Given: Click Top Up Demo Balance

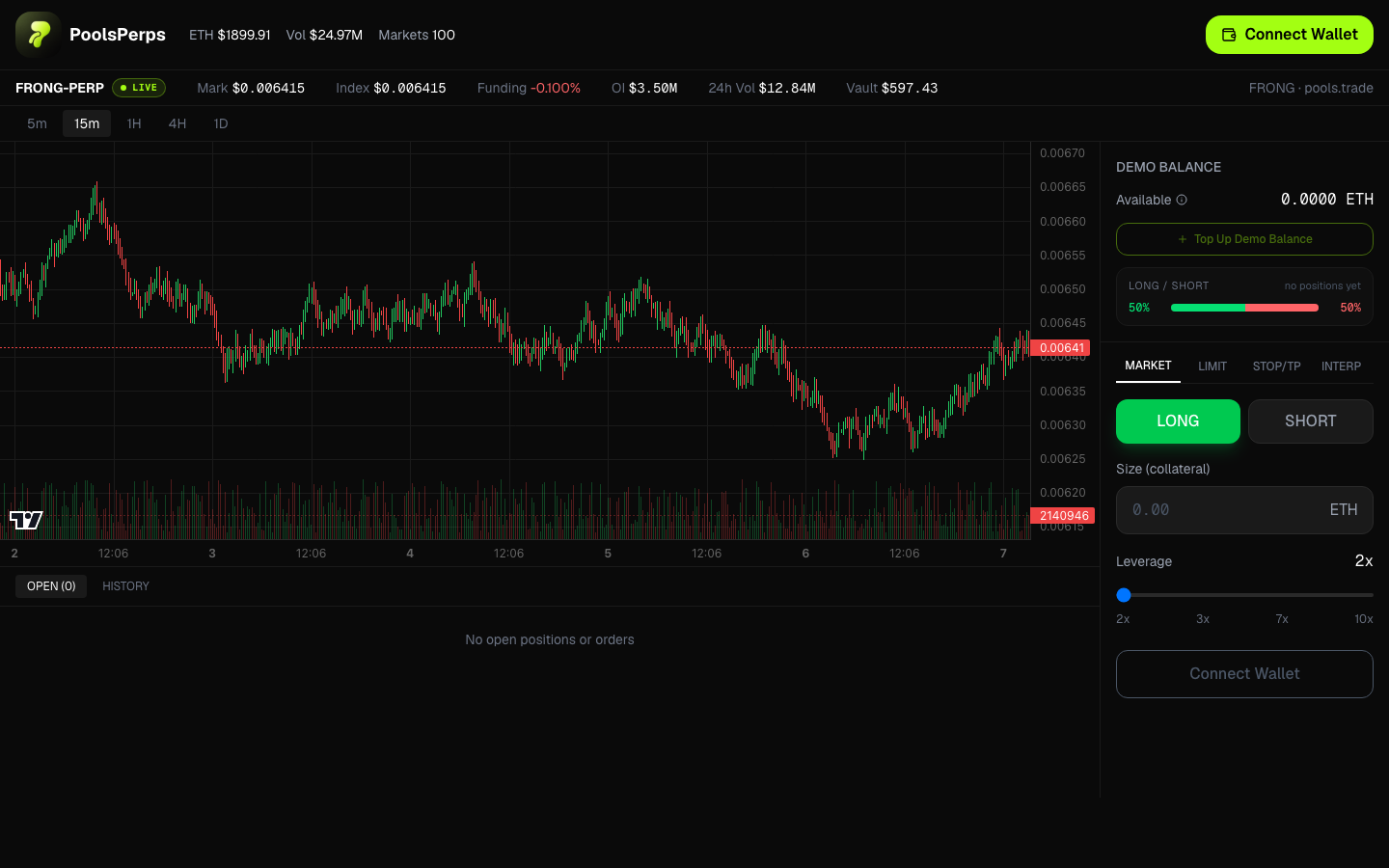Looking at the screenshot, I should click(x=1244, y=239).
